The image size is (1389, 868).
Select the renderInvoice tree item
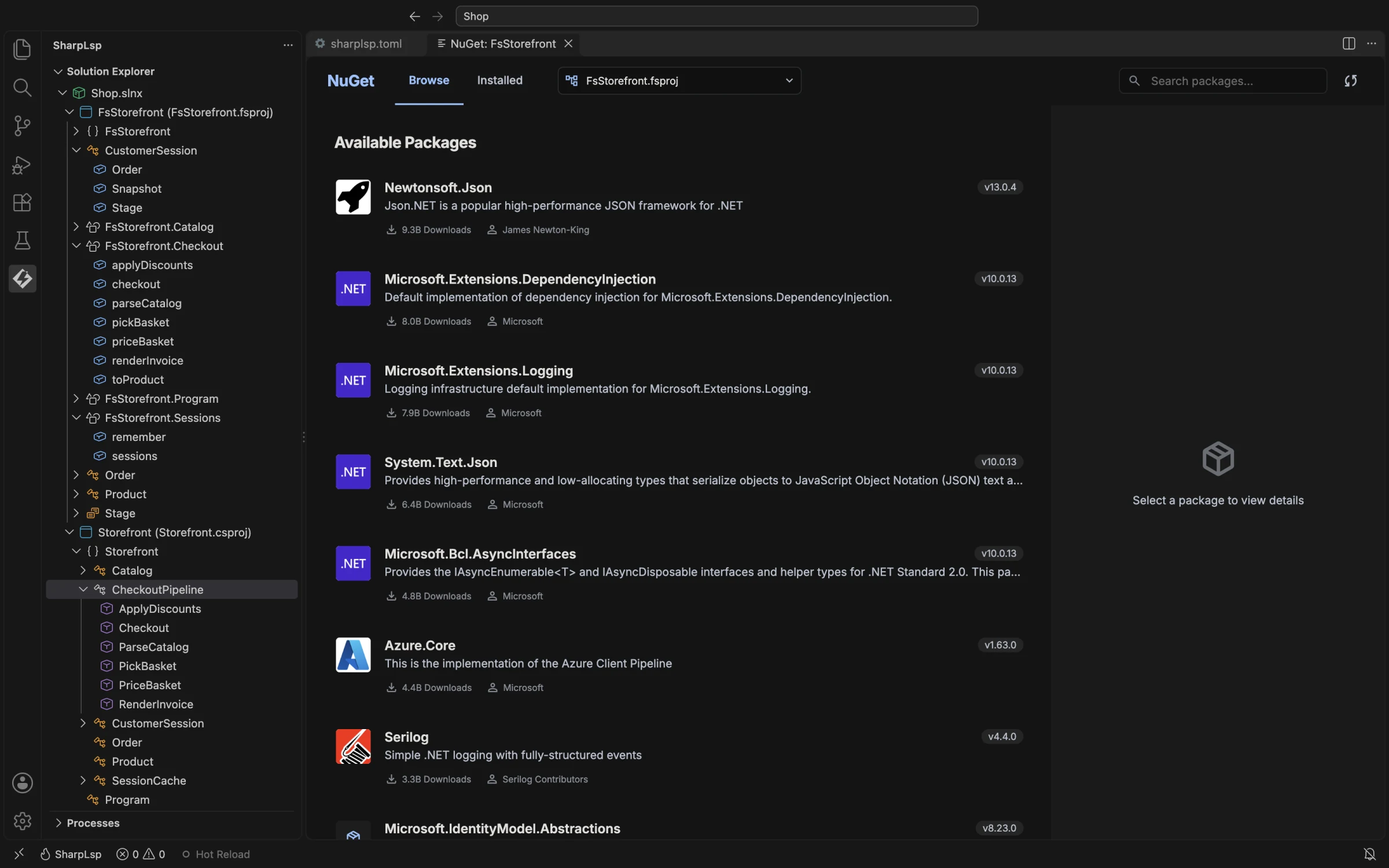tap(147, 361)
